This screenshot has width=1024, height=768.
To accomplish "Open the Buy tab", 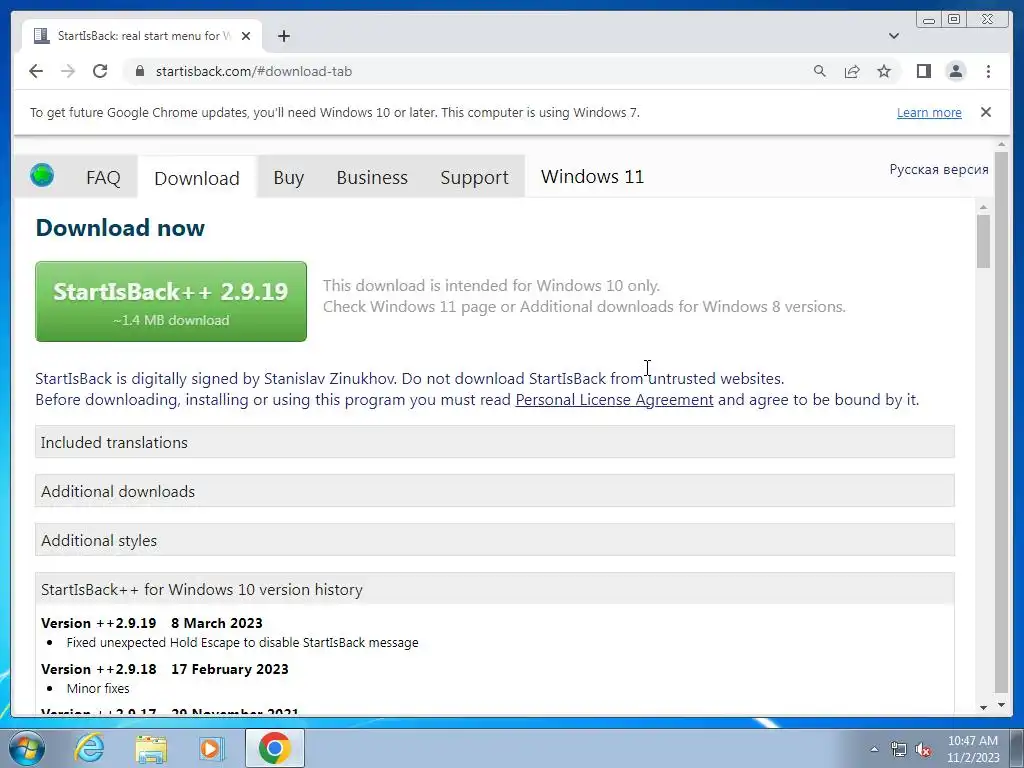I will [x=288, y=178].
